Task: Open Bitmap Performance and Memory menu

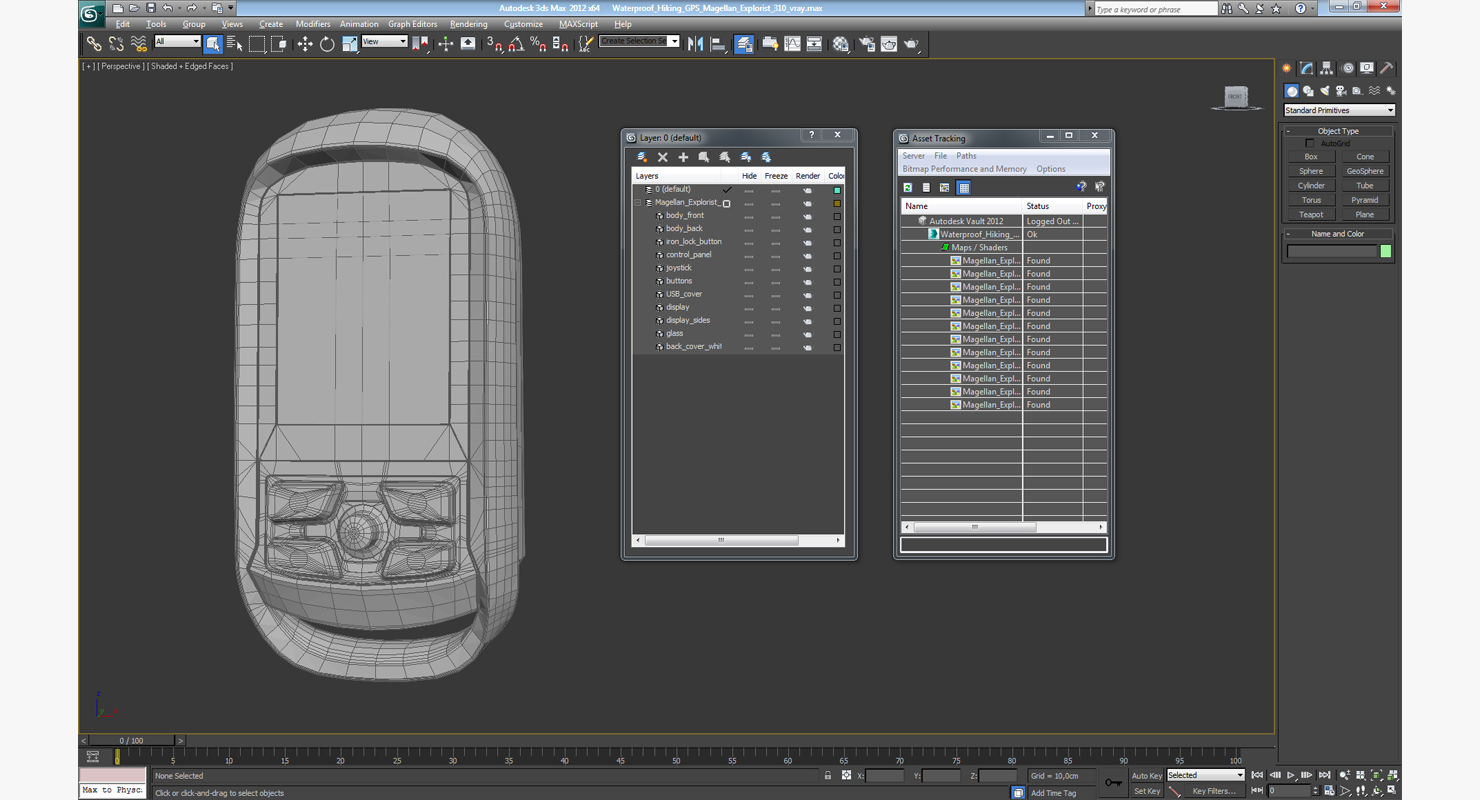Action: tap(964, 169)
